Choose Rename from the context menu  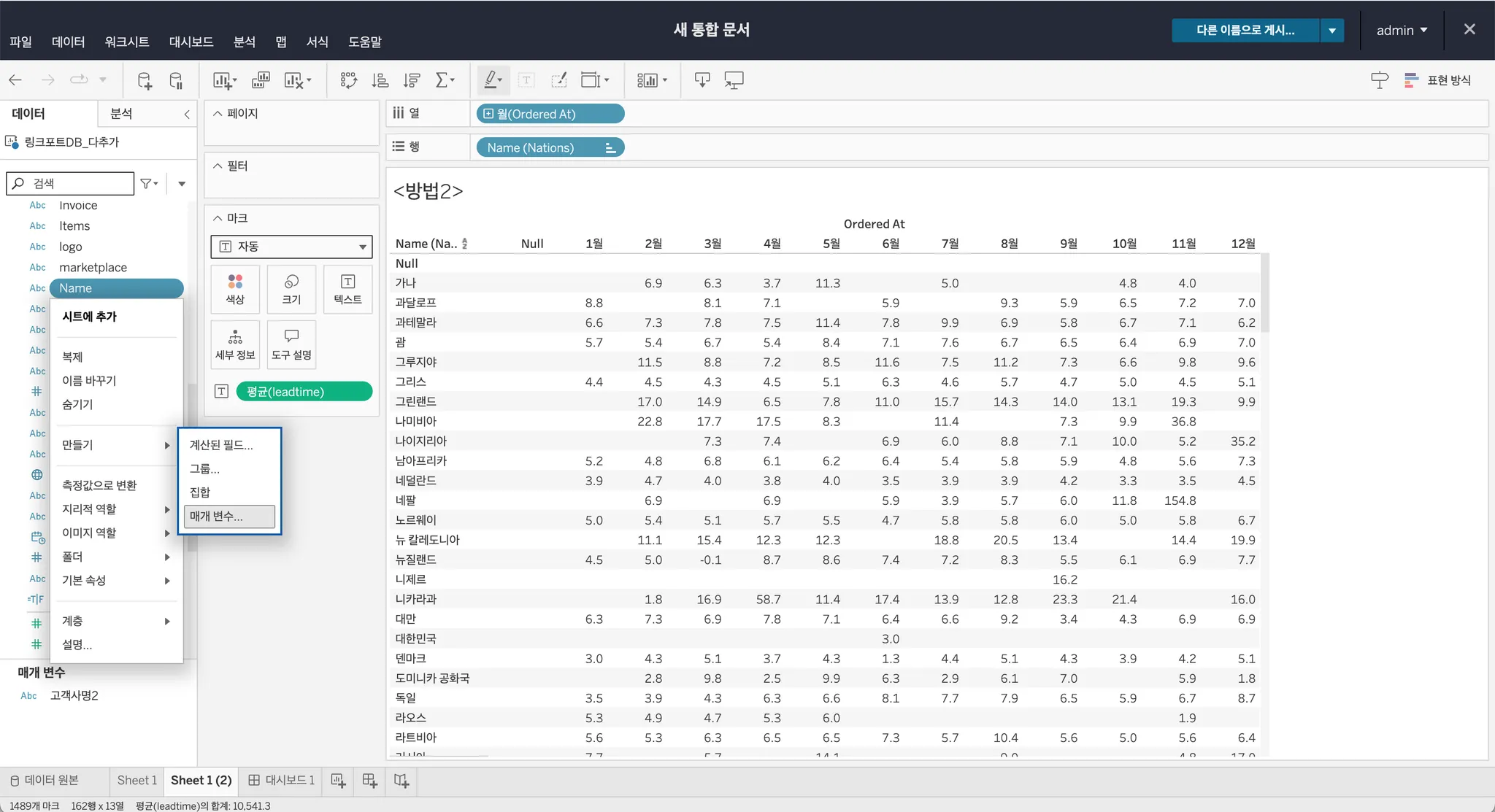pyautogui.click(x=89, y=380)
